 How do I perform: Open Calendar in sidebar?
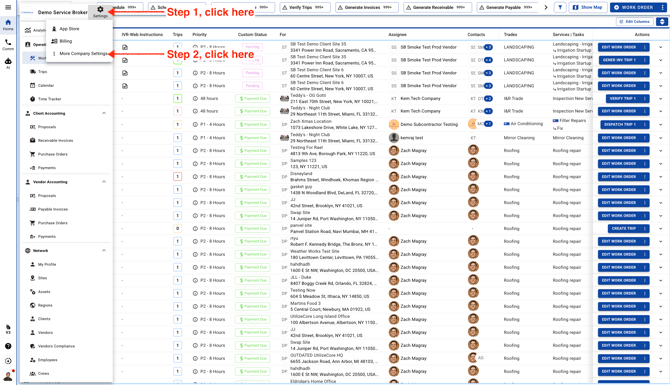click(x=46, y=85)
